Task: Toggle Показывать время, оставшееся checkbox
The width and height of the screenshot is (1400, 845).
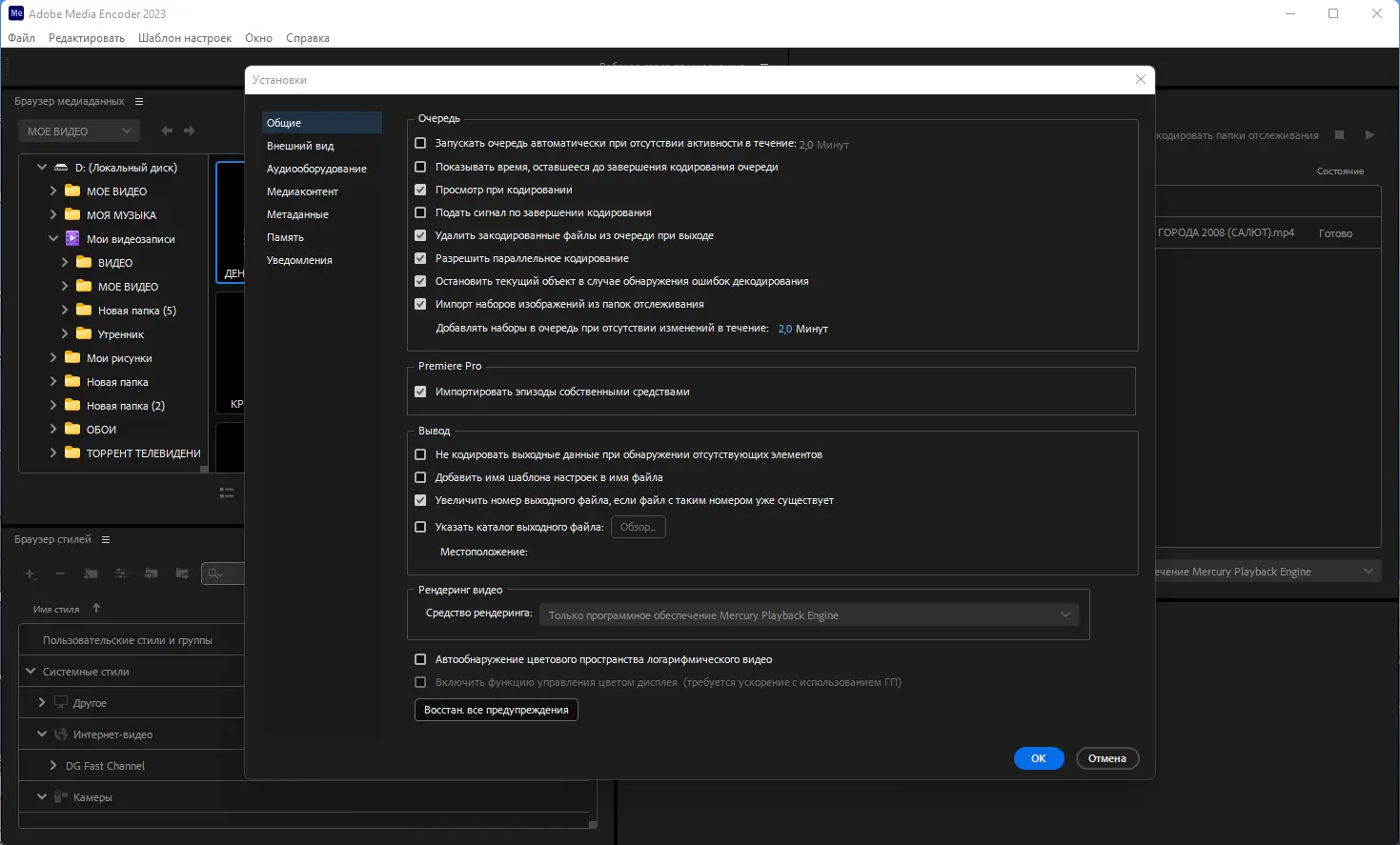Action: point(420,167)
